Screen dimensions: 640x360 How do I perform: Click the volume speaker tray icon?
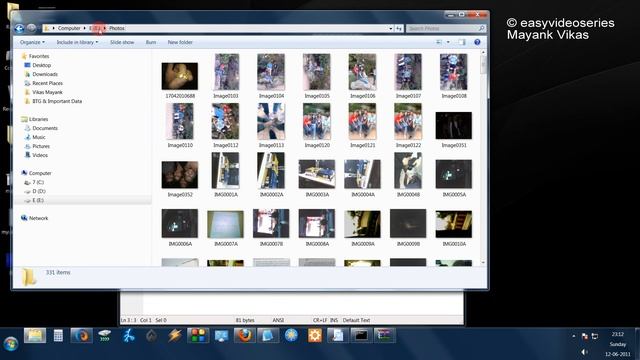click(x=584, y=352)
